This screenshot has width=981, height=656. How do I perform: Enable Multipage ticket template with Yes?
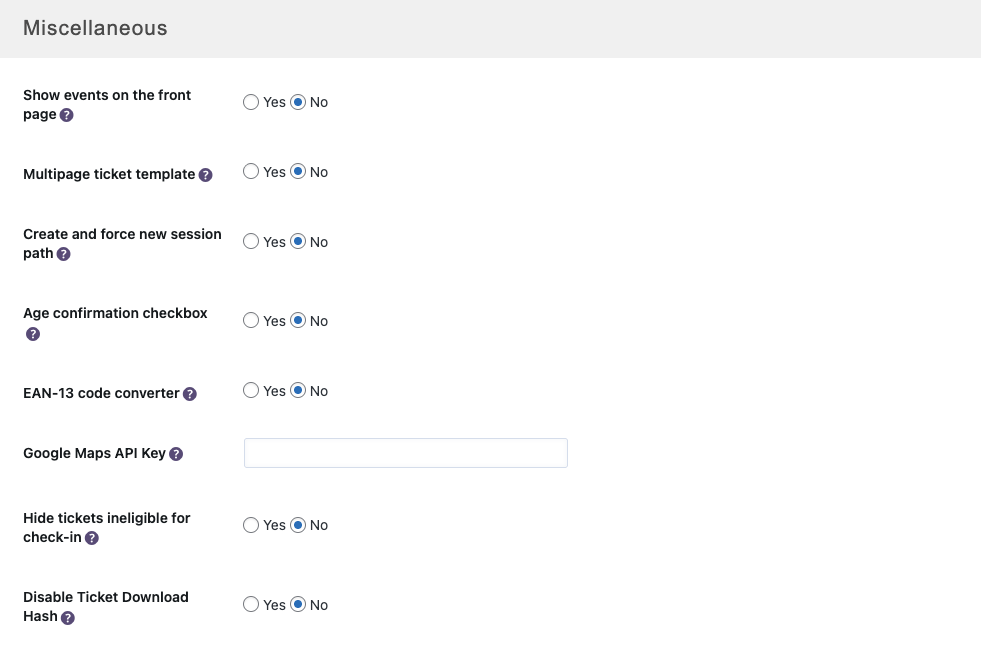point(251,172)
